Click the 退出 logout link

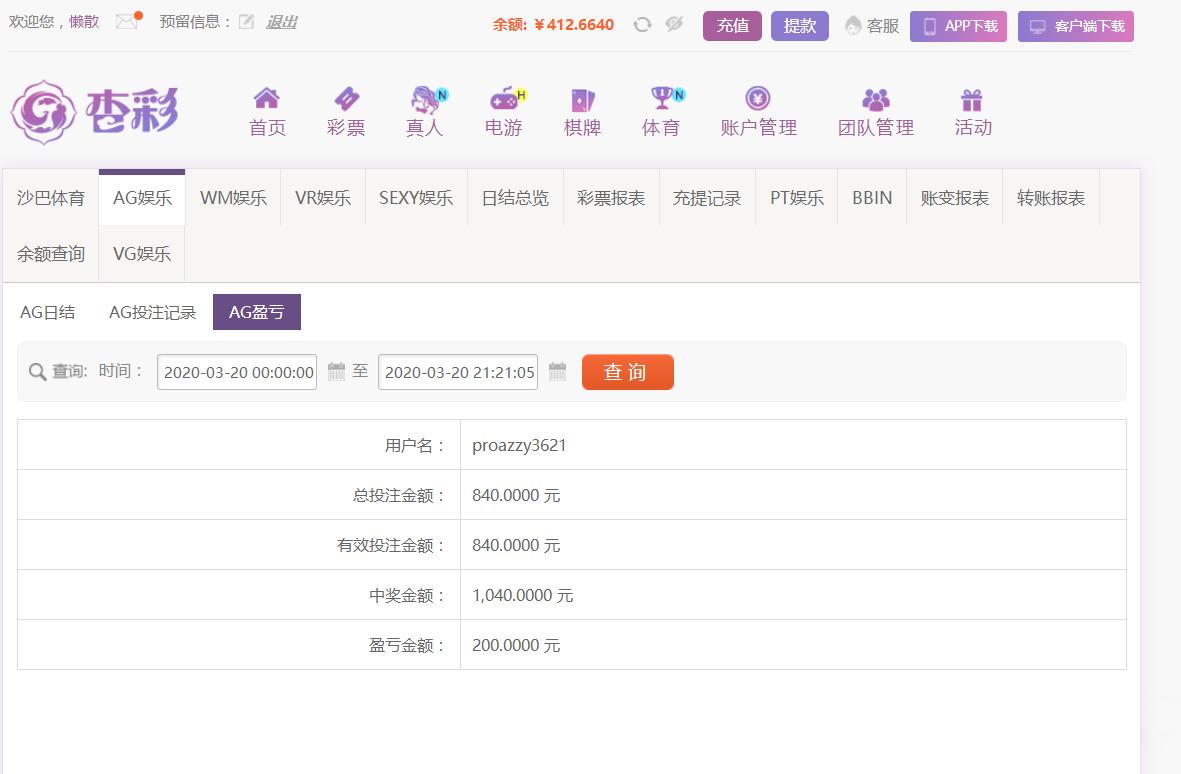coord(281,22)
